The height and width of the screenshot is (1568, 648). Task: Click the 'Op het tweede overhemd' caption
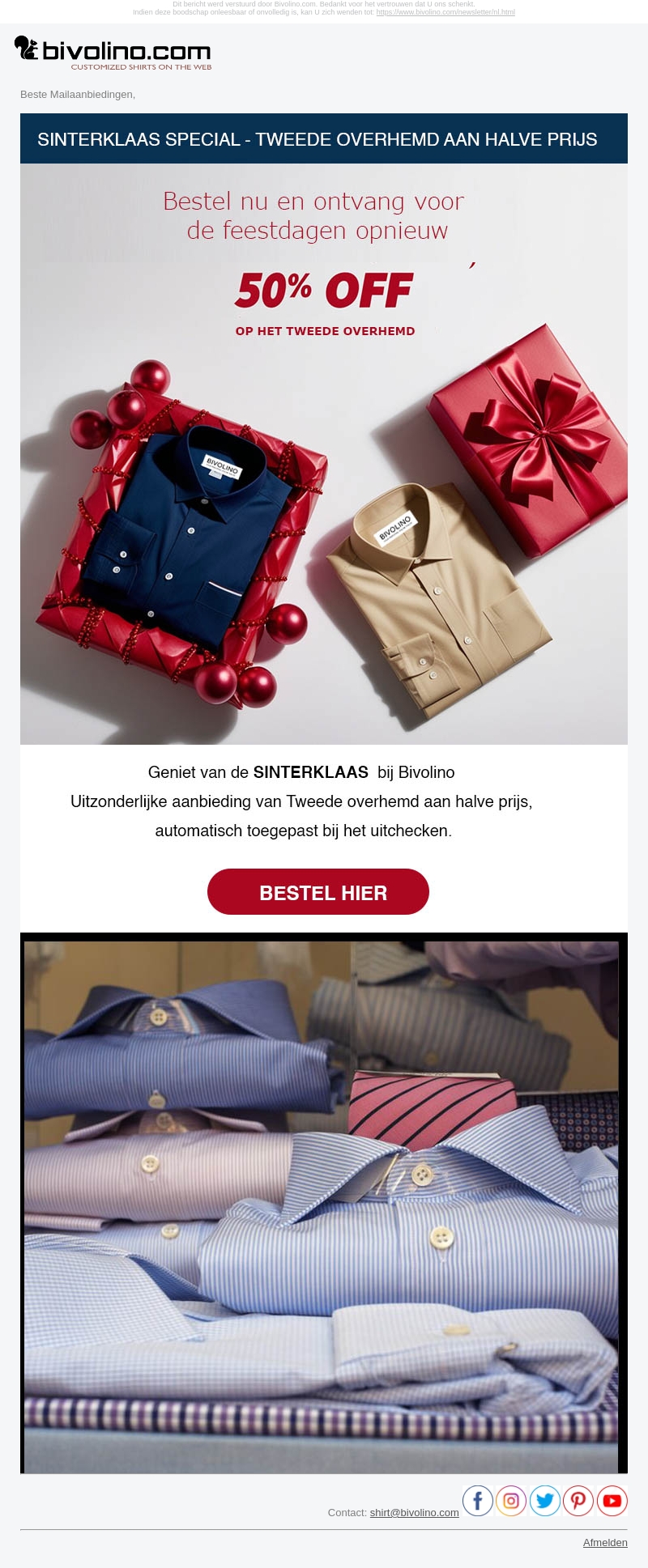point(325,331)
